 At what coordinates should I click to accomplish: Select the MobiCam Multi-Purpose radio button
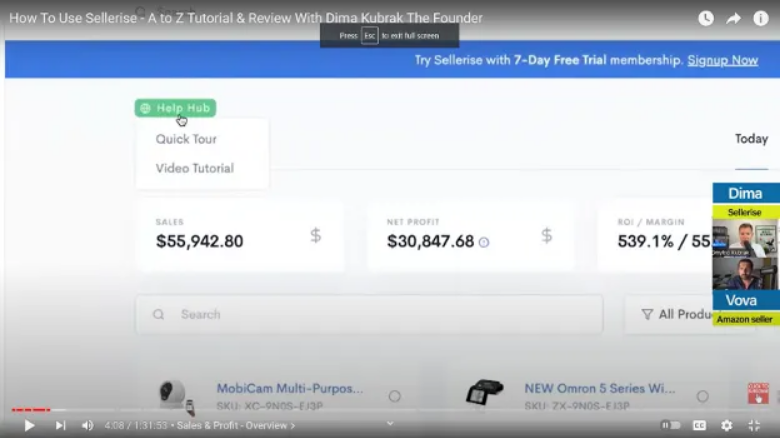[x=394, y=396]
